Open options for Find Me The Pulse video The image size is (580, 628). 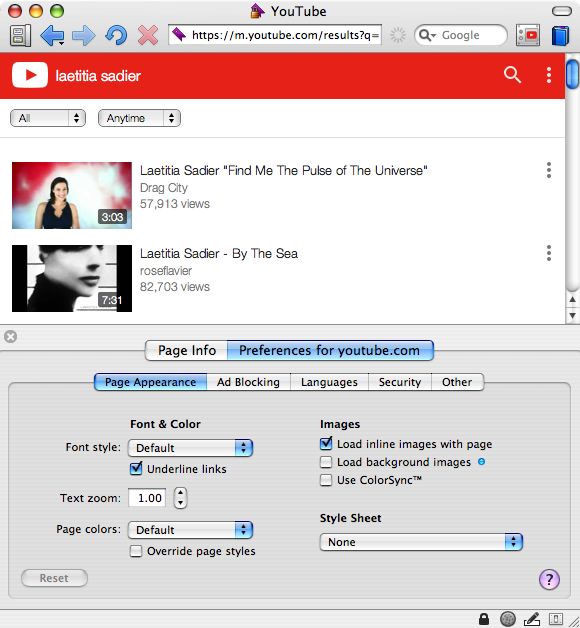click(549, 170)
